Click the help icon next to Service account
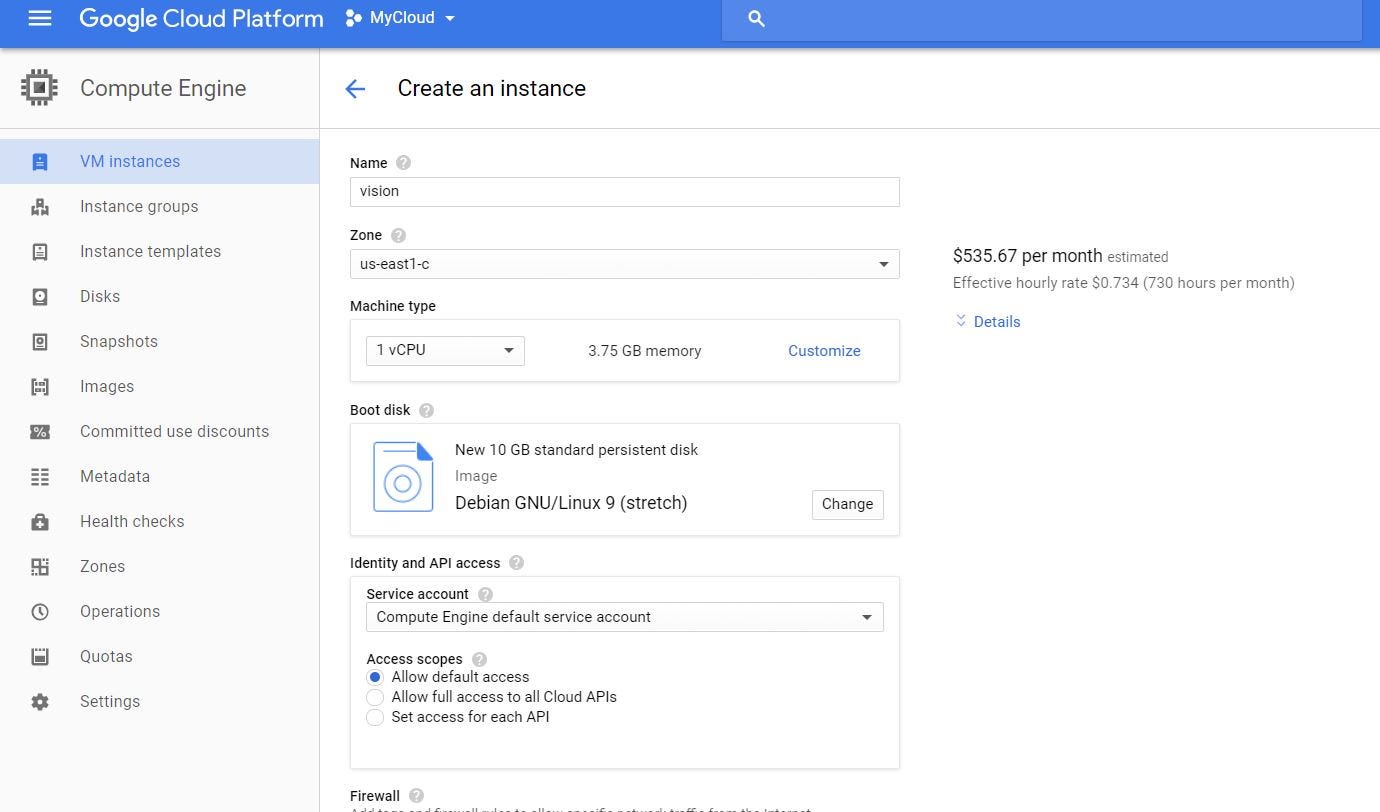This screenshot has width=1380, height=812. point(485,594)
